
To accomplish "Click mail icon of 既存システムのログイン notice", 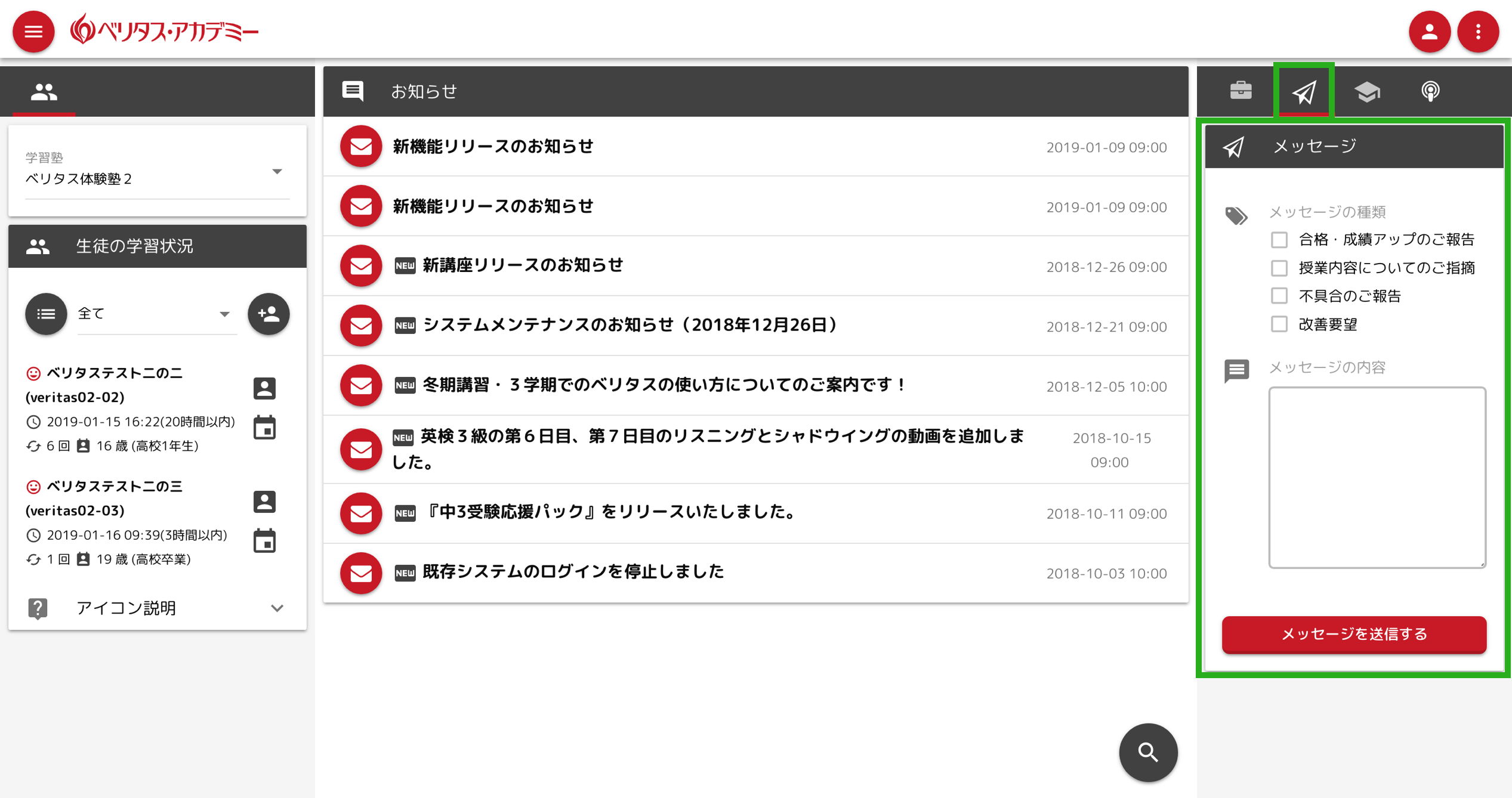I will [x=361, y=573].
